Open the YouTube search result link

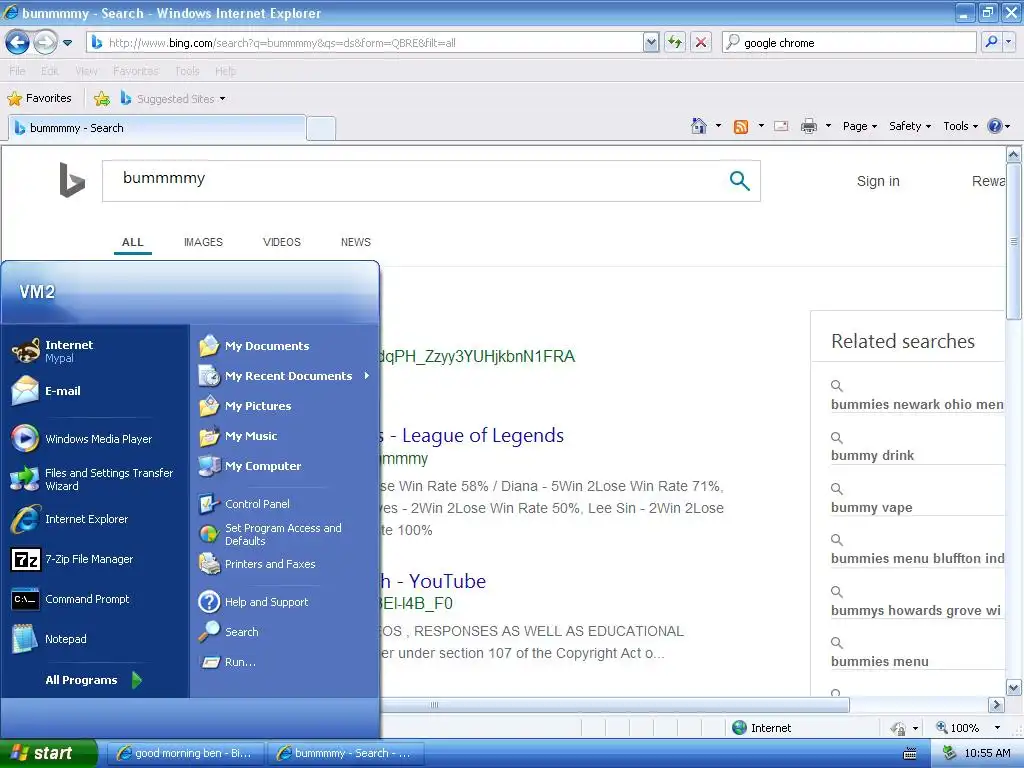point(434,581)
